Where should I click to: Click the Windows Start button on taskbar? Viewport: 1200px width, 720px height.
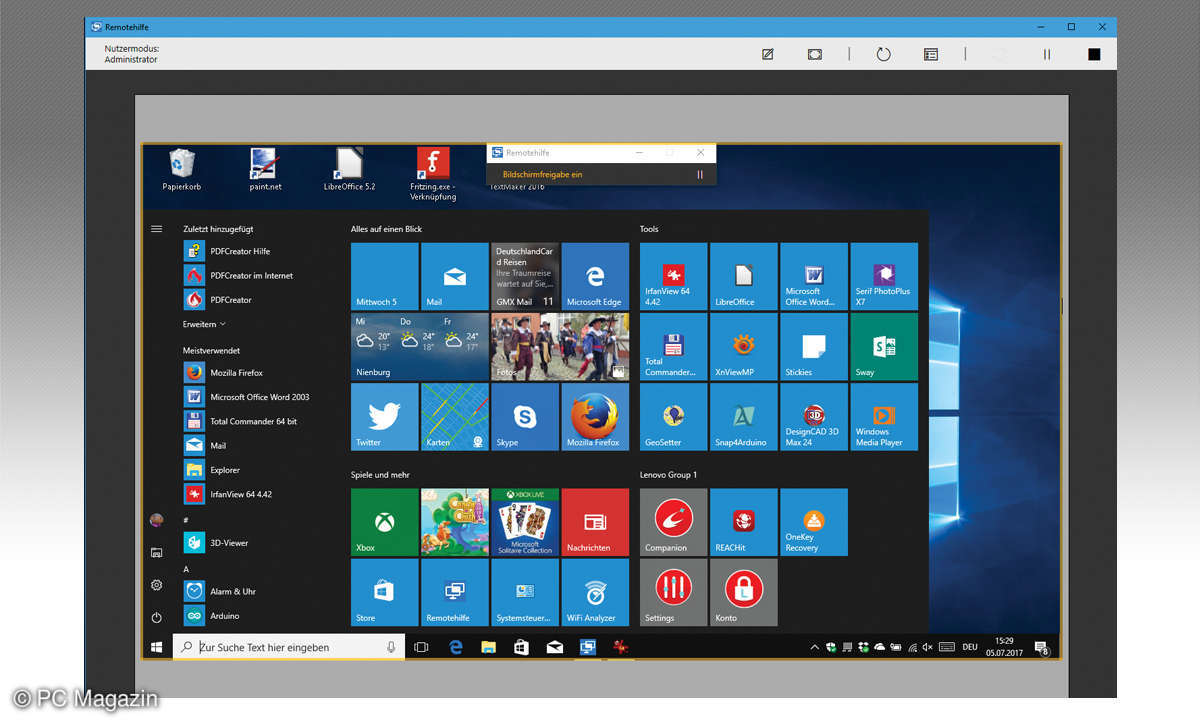[157, 647]
